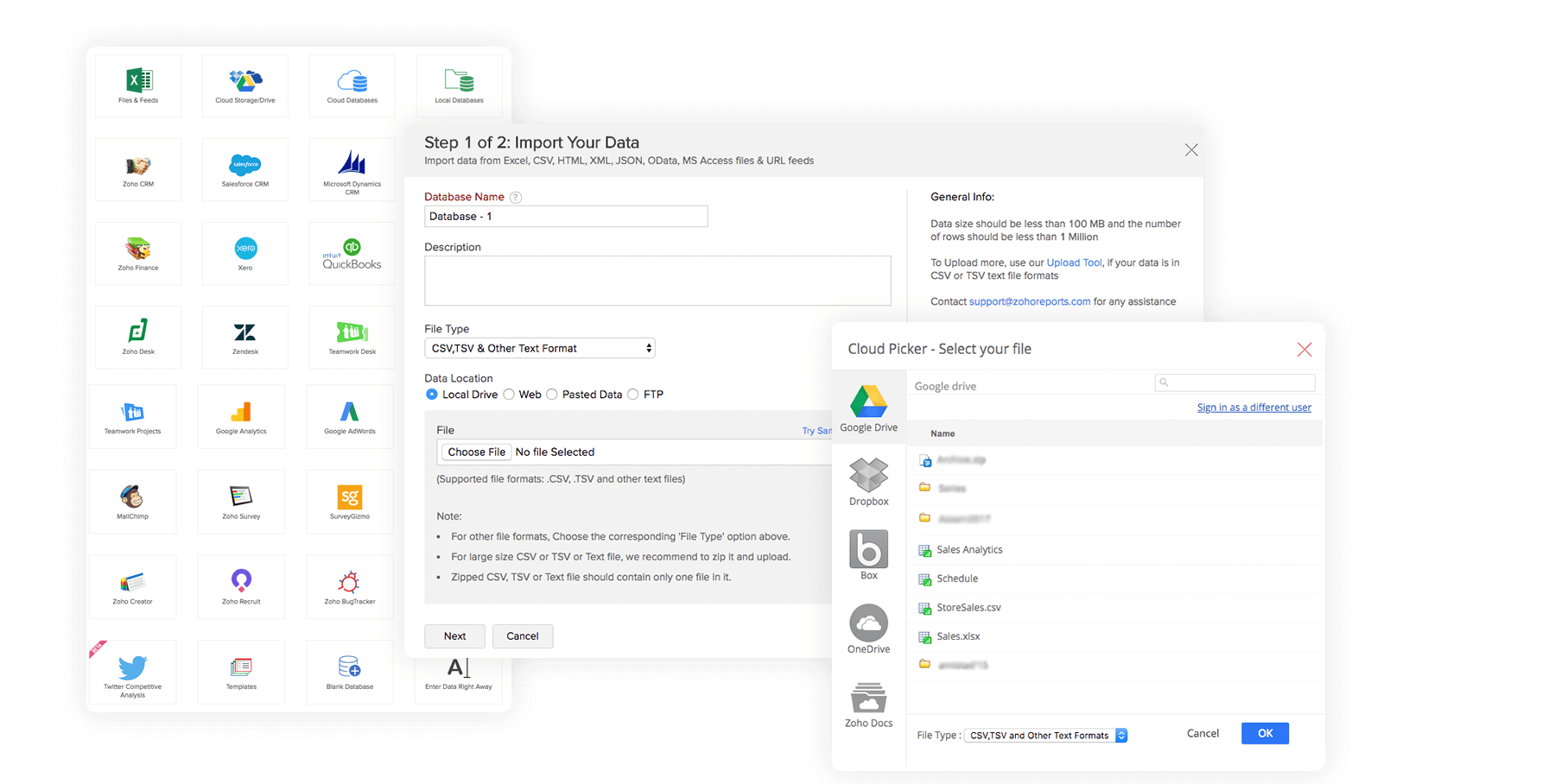The width and height of the screenshot is (1555, 784).
Task: Click the Name column header
Action: [x=943, y=433]
